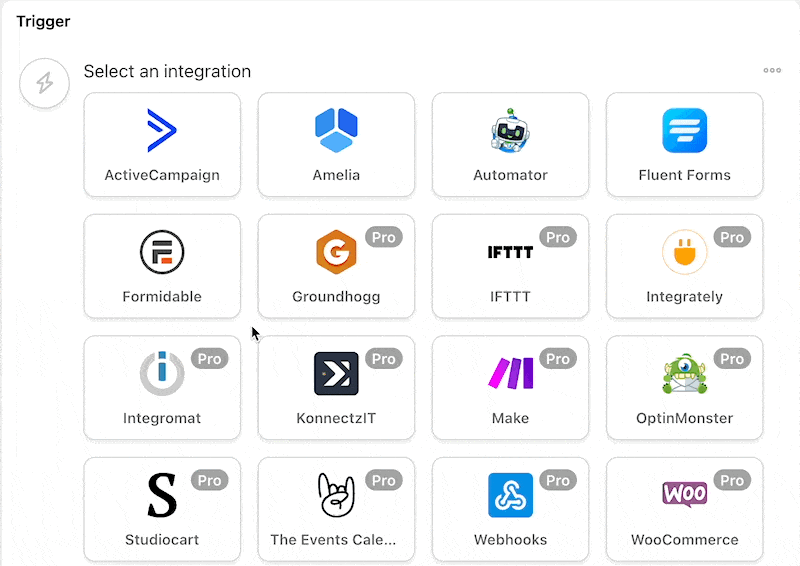
Task: Select the ActiveCampaign integration icon
Action: pyautogui.click(x=162, y=130)
